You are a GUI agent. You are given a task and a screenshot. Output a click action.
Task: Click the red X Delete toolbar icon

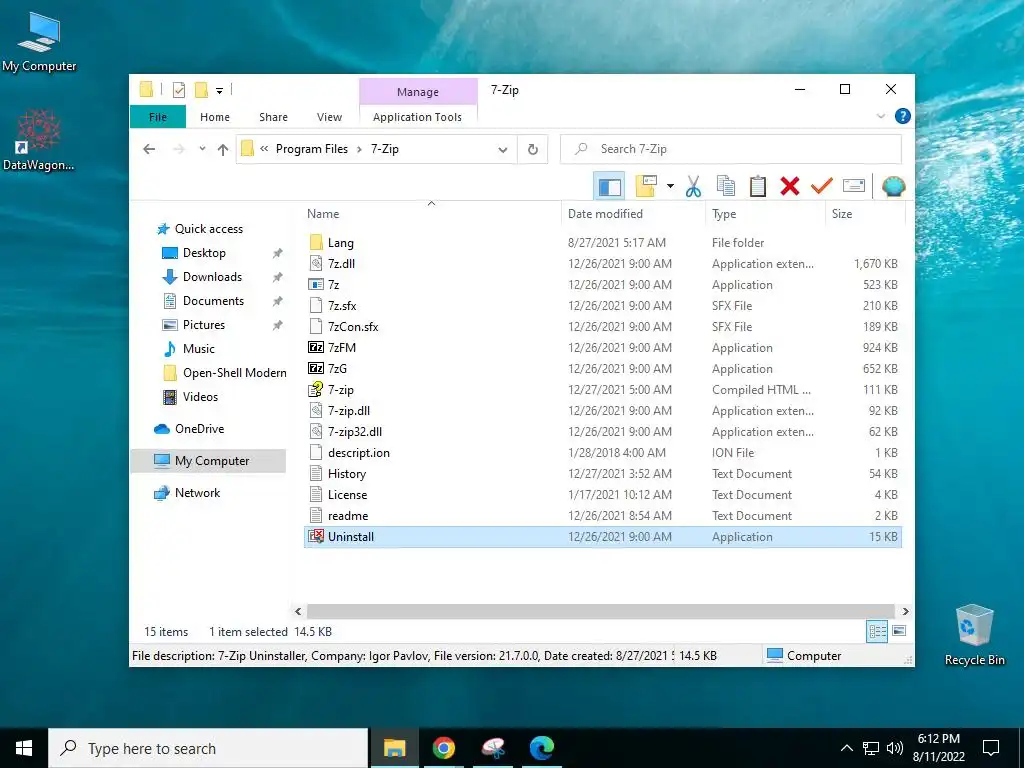click(x=790, y=187)
